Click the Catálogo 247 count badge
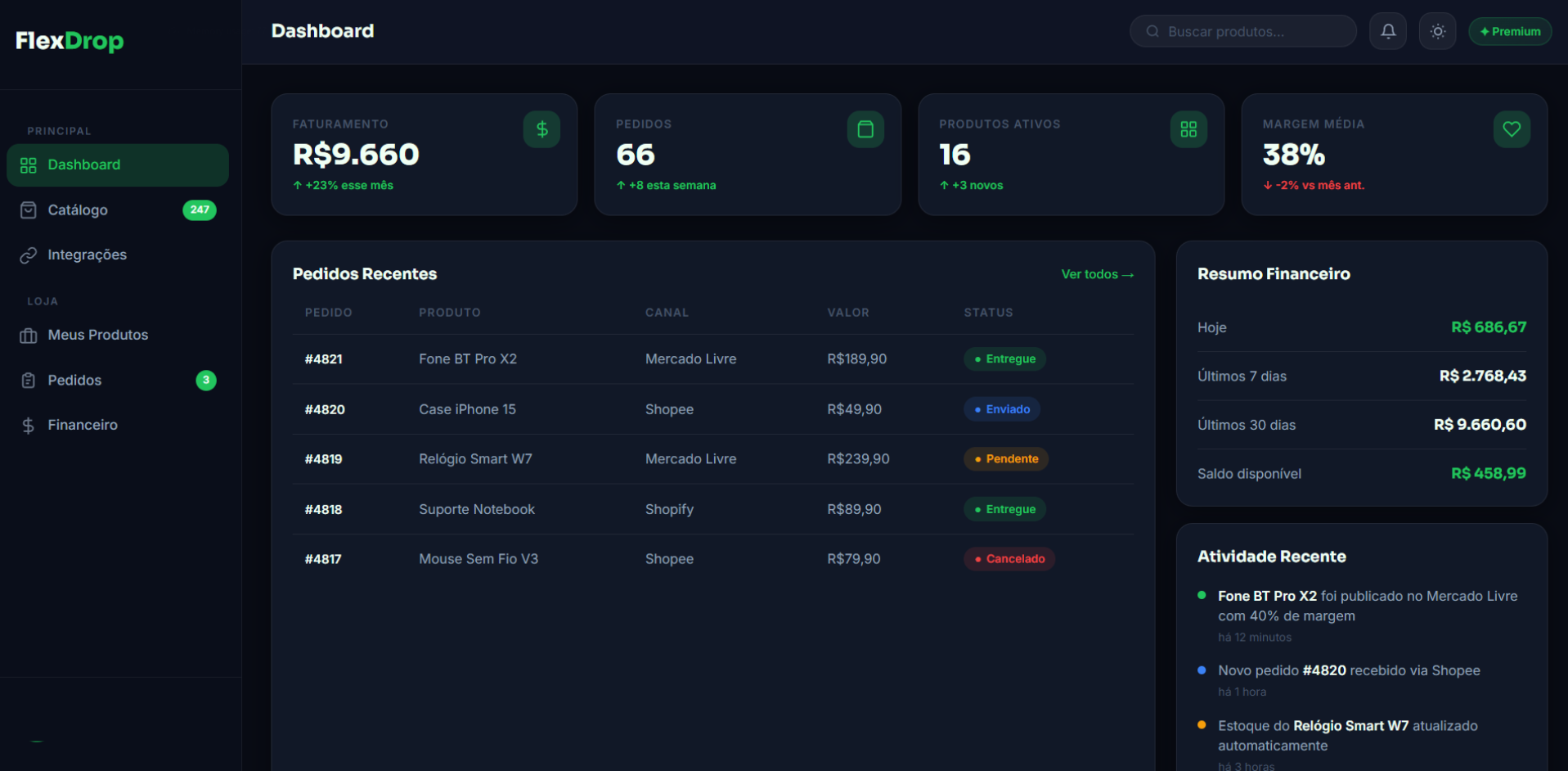1568x771 pixels. pyautogui.click(x=199, y=210)
